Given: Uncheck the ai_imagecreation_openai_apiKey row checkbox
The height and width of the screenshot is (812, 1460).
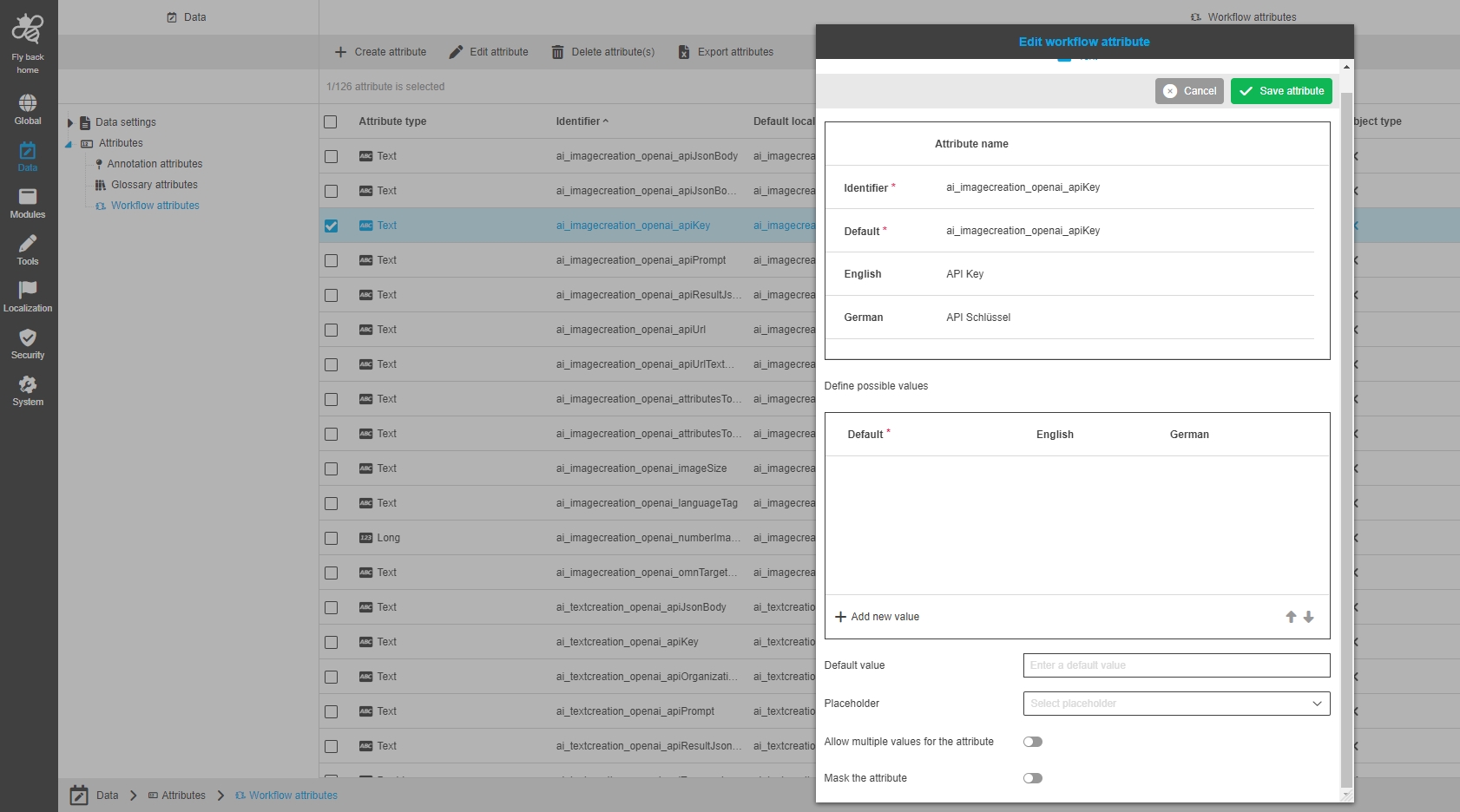Looking at the screenshot, I should click(x=331, y=226).
